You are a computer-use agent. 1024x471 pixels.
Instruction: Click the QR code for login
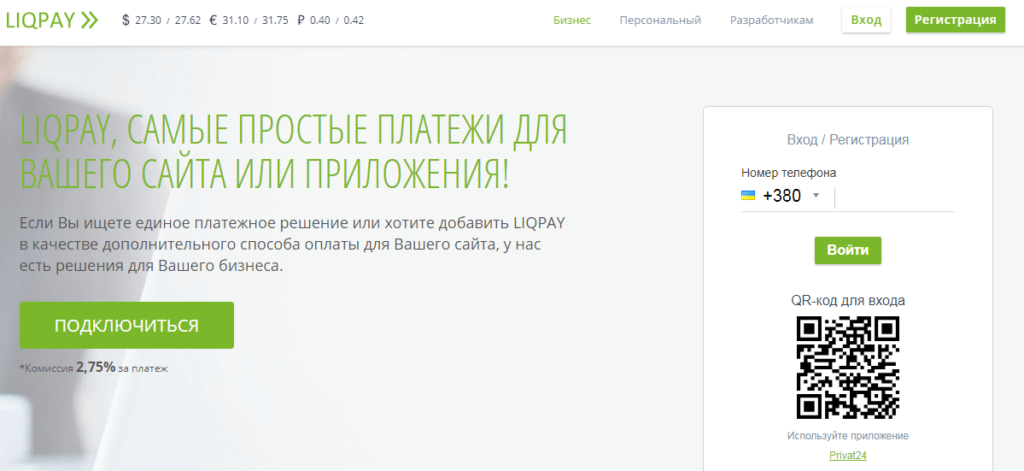[847, 367]
